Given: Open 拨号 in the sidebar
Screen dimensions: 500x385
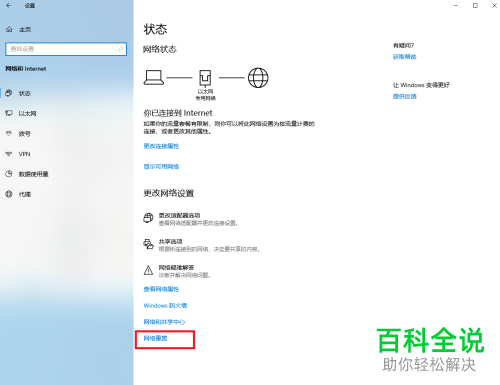Looking at the screenshot, I should [x=25, y=134].
